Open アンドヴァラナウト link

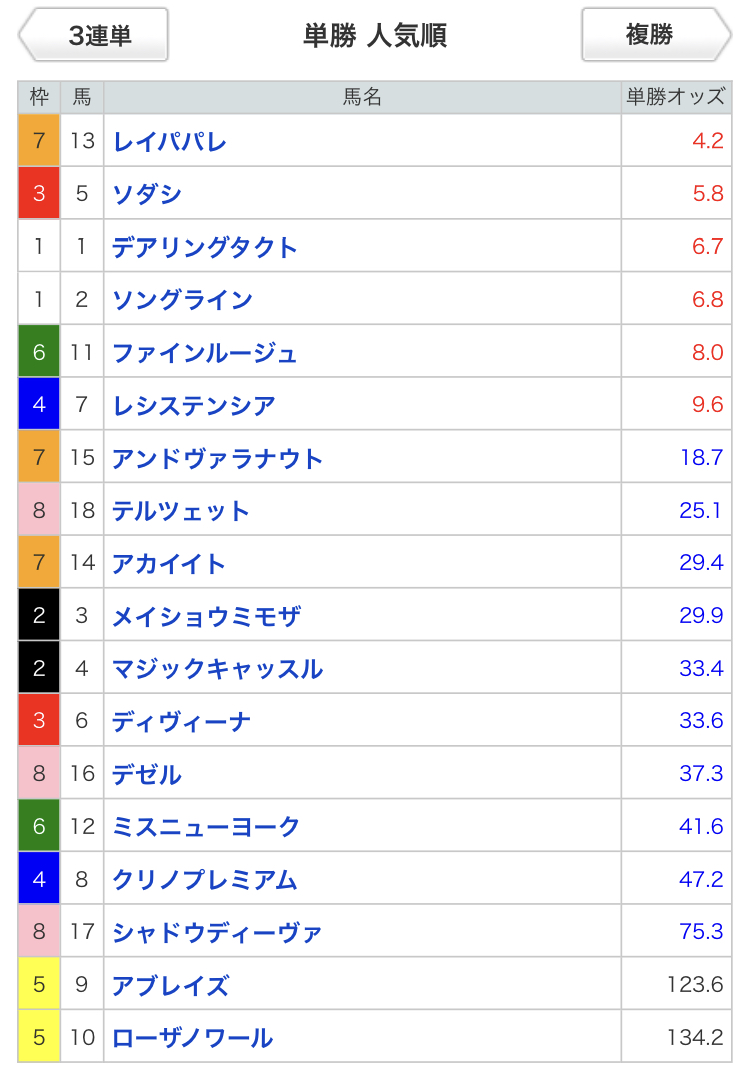[217, 459]
